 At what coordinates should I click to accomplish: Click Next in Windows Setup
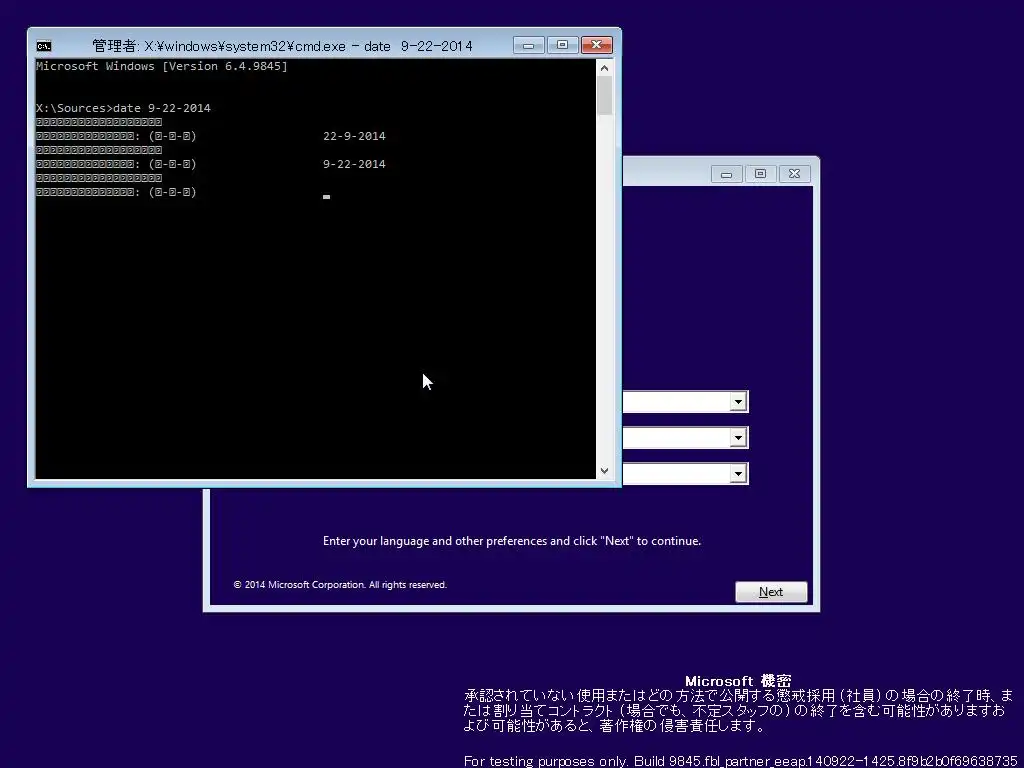(x=771, y=592)
